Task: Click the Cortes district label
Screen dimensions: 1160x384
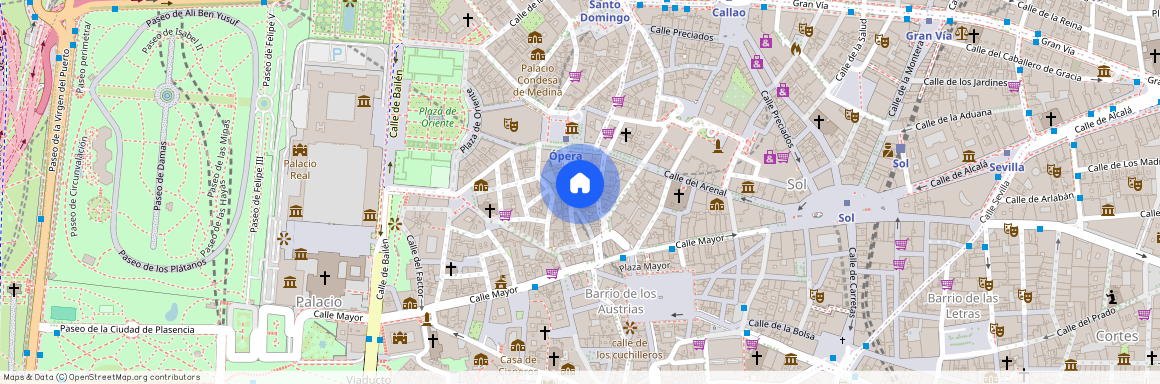Action: click(1117, 336)
